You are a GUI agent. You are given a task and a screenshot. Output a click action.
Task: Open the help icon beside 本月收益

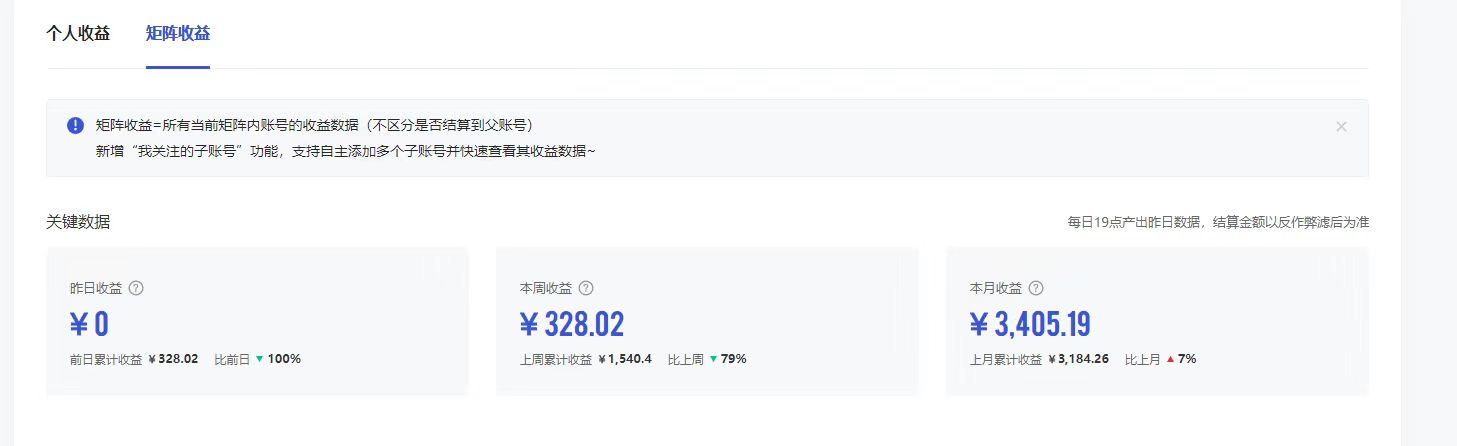click(1037, 288)
